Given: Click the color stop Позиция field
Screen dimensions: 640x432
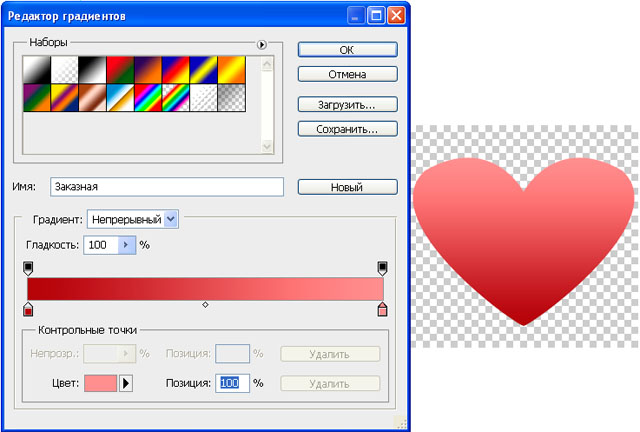Looking at the screenshot, I should point(232,383).
